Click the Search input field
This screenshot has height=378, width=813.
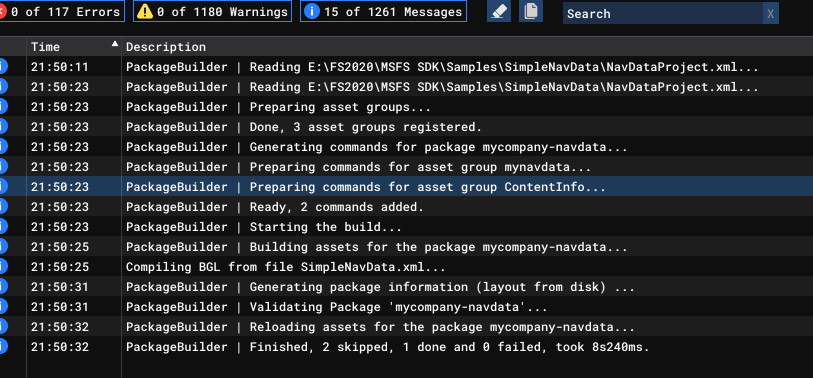663,13
